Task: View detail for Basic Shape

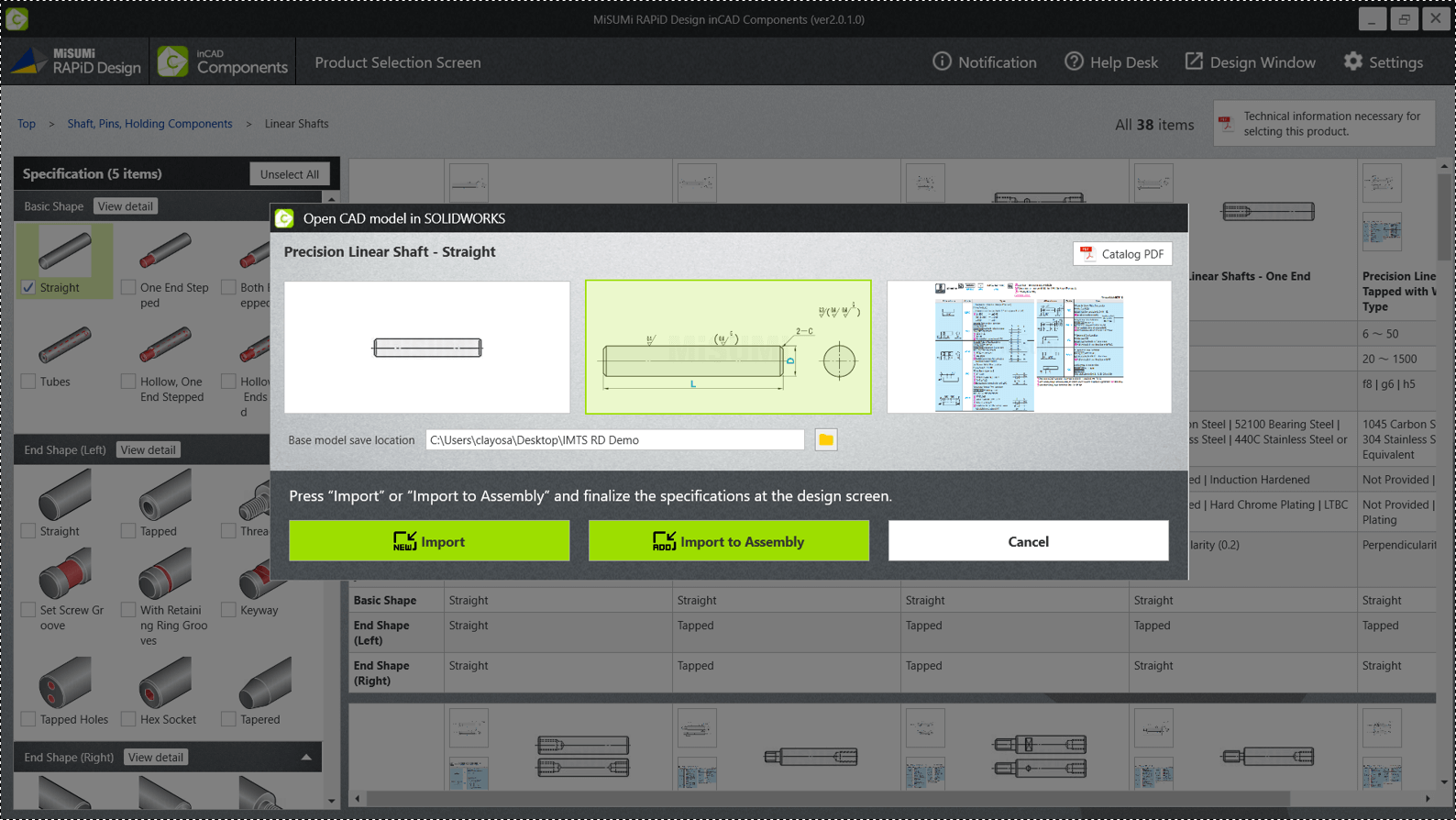Action: (126, 206)
